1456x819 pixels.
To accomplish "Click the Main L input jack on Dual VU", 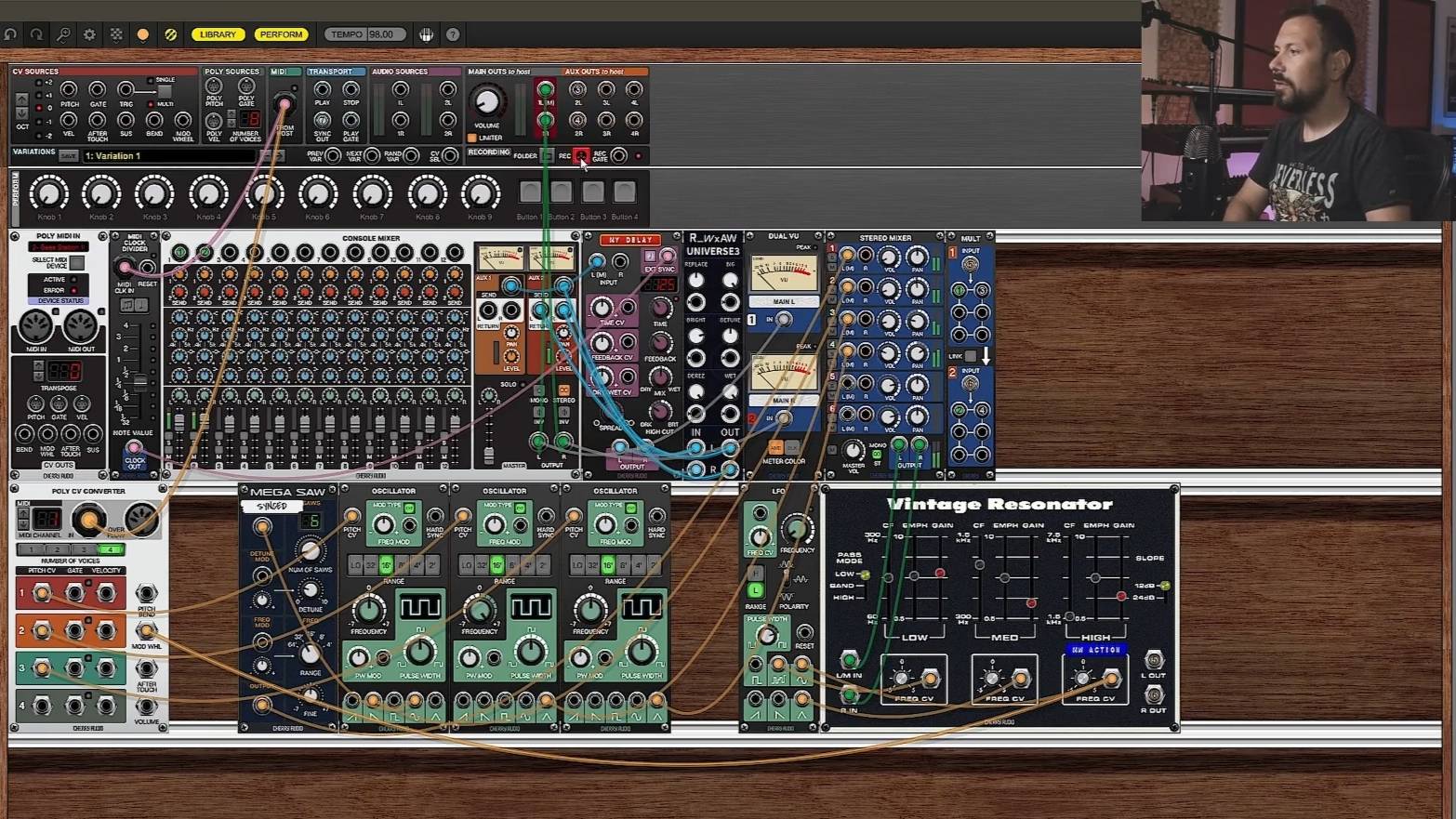I will (x=784, y=320).
